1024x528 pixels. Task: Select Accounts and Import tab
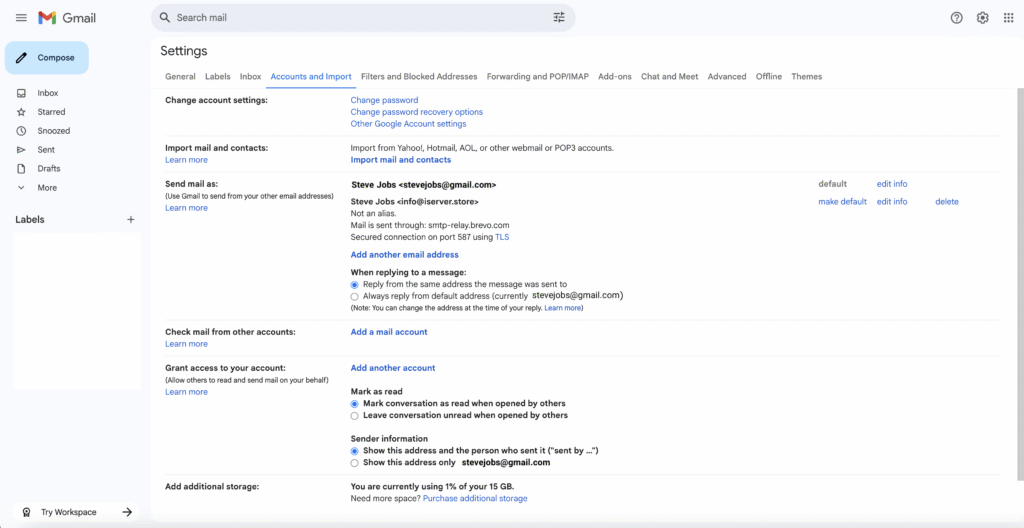coord(311,76)
